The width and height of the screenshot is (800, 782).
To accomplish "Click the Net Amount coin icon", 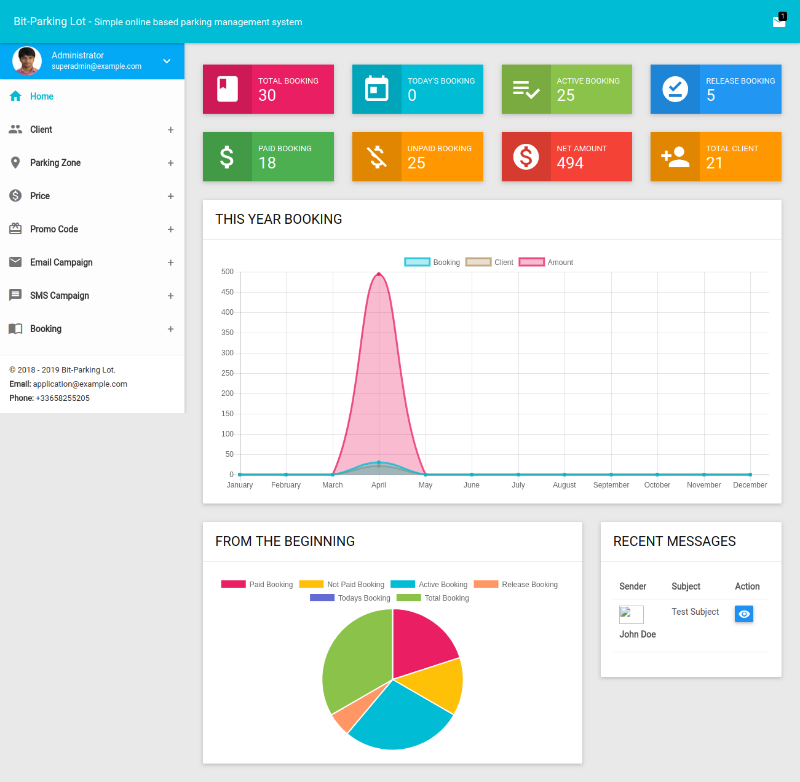I will click(x=526, y=157).
